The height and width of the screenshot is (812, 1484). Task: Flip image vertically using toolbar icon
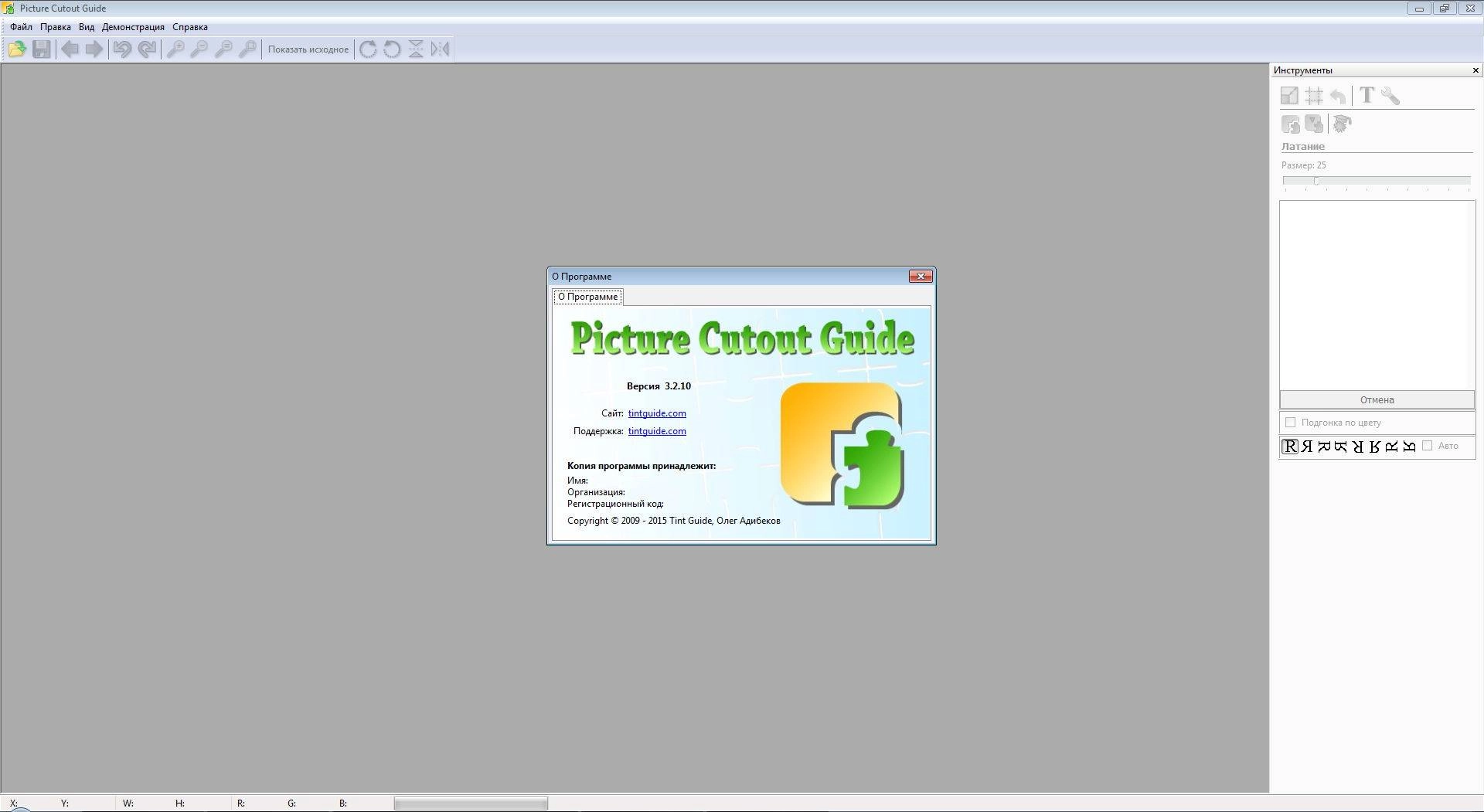click(416, 49)
